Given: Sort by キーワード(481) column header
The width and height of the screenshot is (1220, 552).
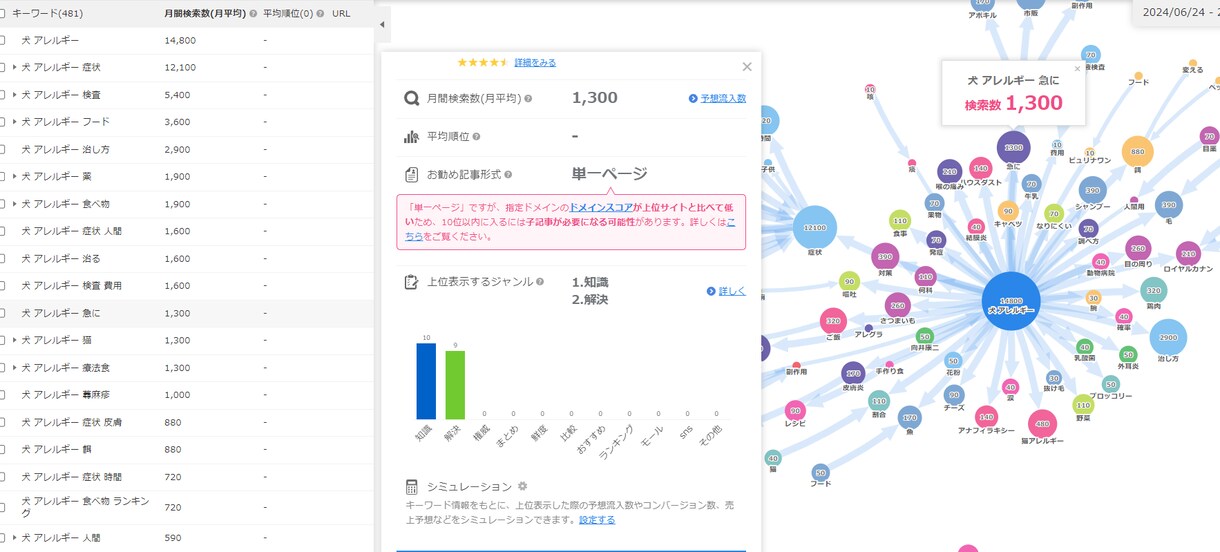Looking at the screenshot, I should pyautogui.click(x=48, y=14).
